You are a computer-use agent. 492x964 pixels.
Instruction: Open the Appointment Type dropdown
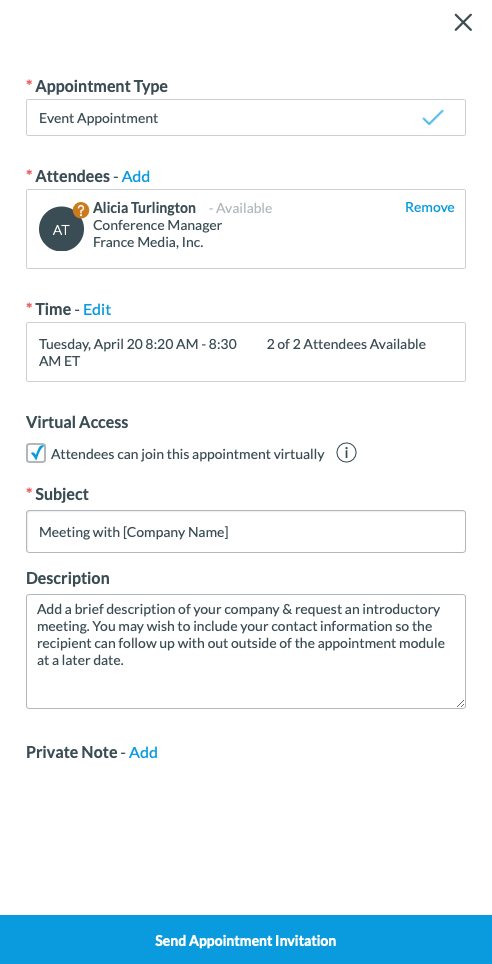[x=246, y=117]
